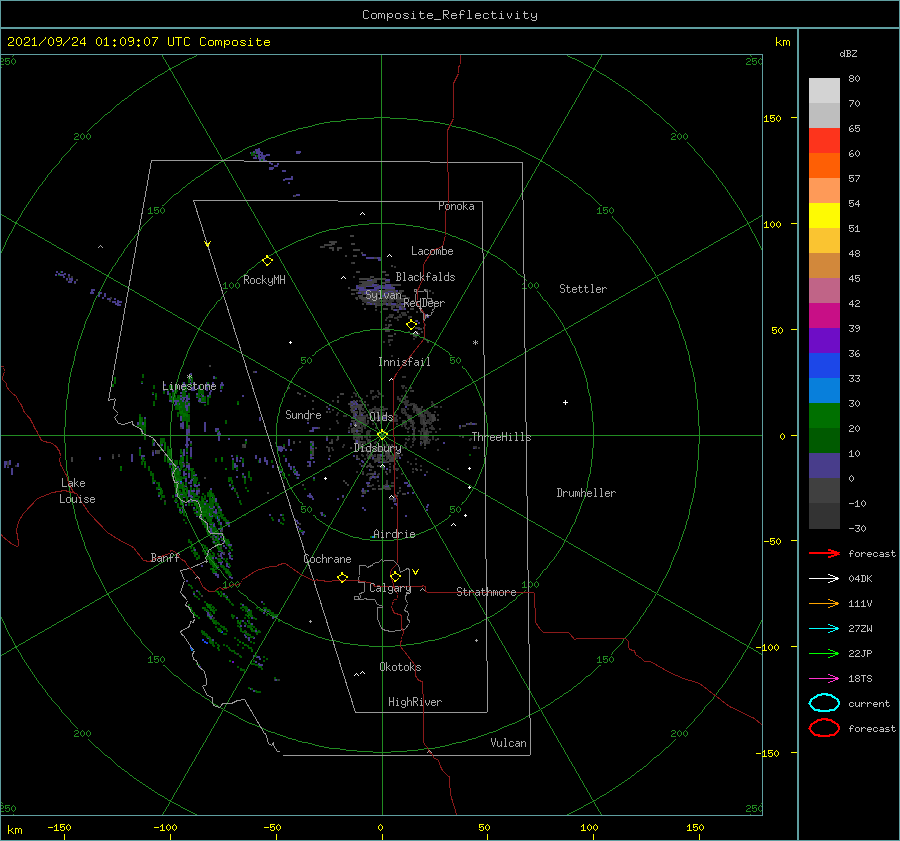900x841 pixels.
Task: Click the yellow 54 dBZ color swatch
Action: point(824,216)
